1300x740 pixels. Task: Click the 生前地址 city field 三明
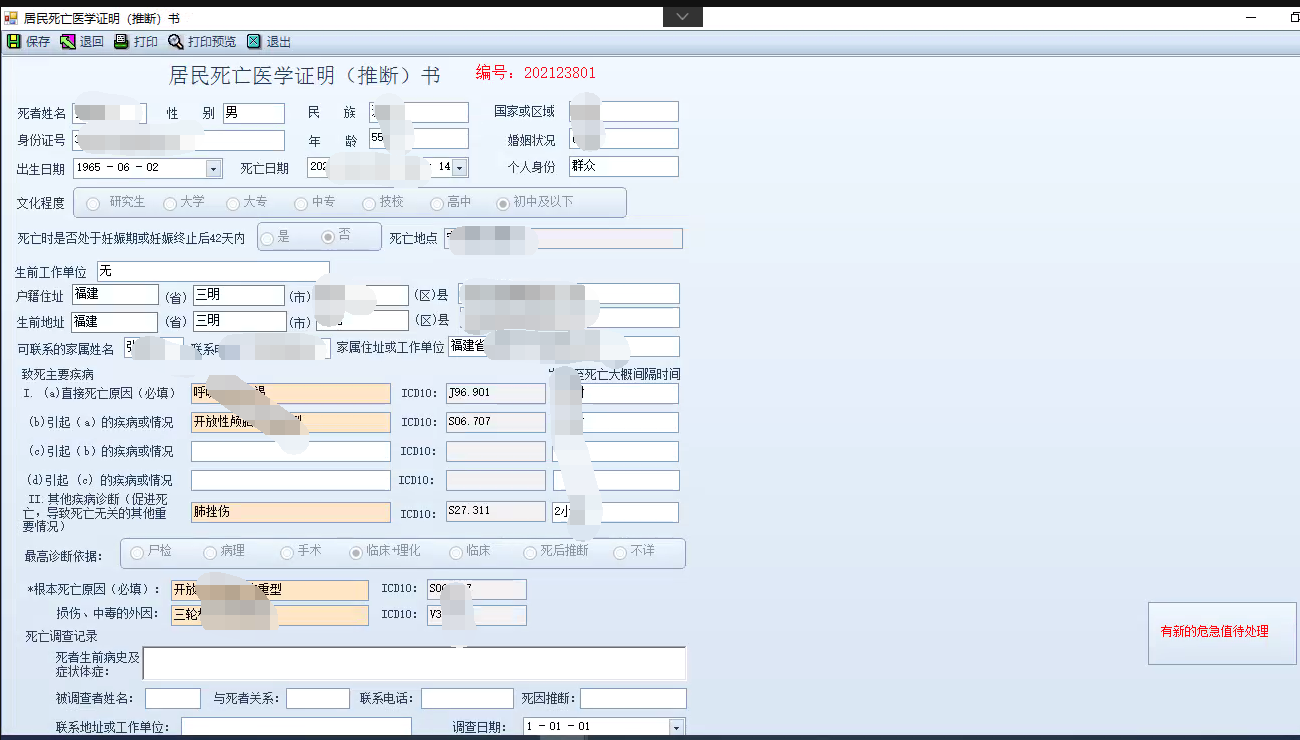[239, 321]
